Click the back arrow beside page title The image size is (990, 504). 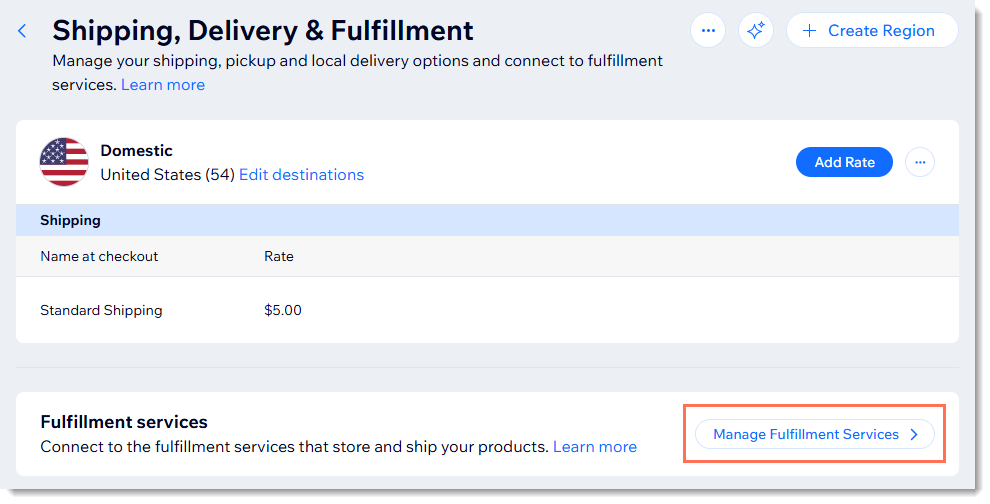pos(22,31)
